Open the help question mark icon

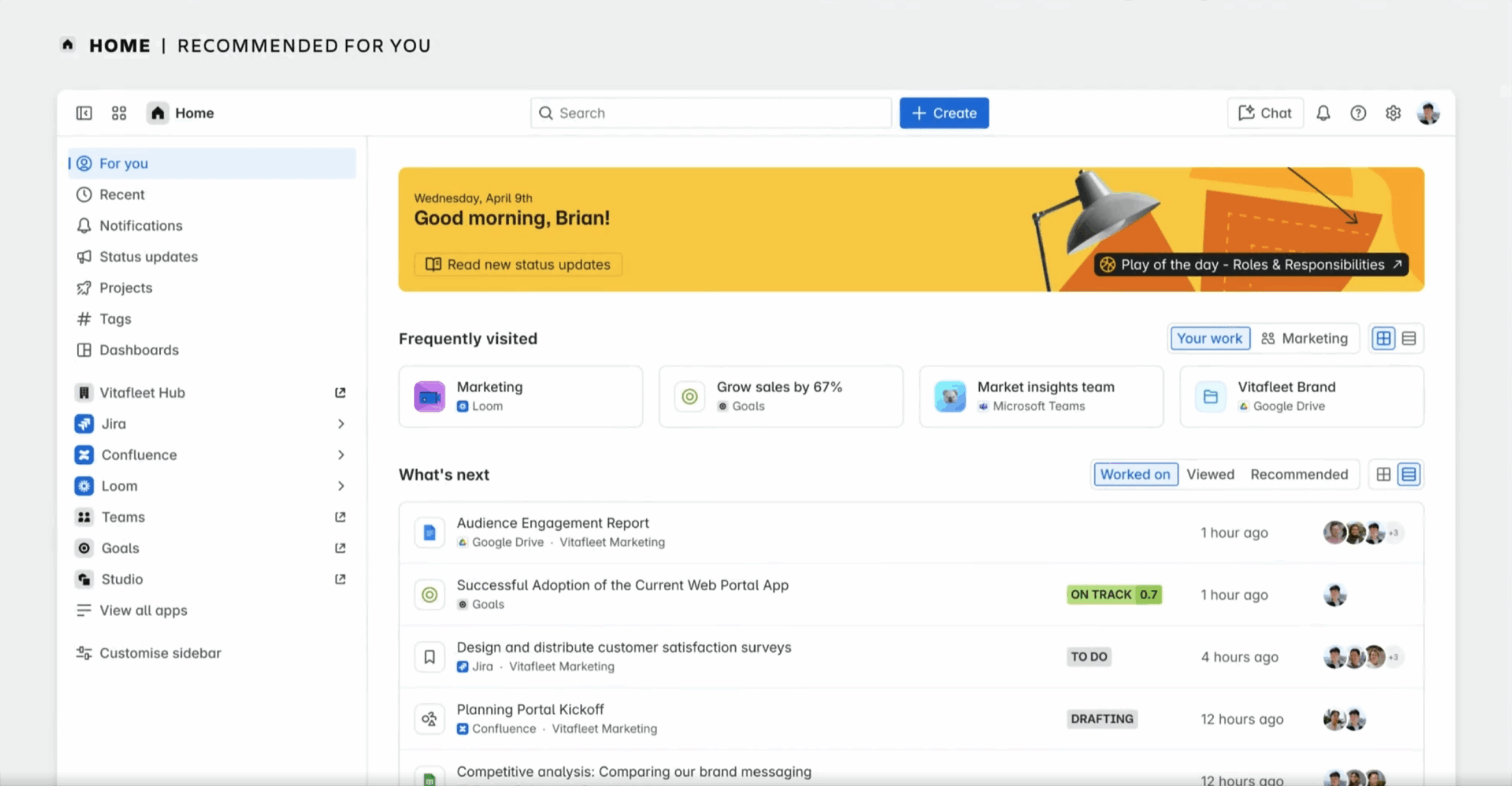click(1358, 113)
